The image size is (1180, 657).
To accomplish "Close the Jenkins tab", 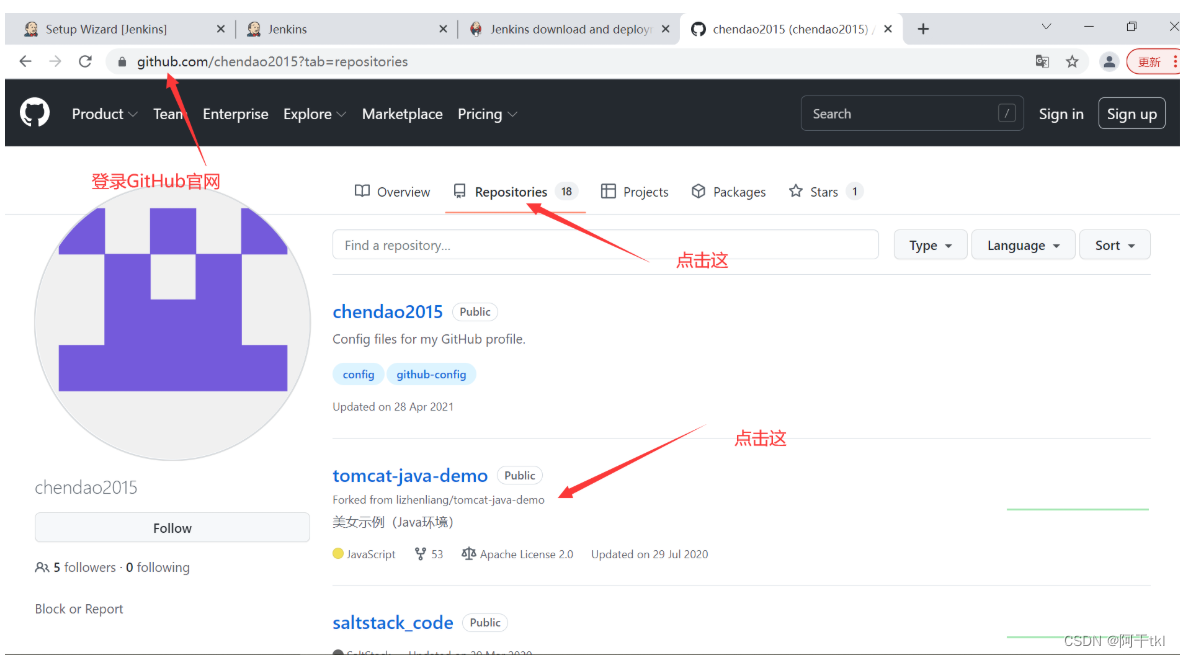I will [443, 29].
